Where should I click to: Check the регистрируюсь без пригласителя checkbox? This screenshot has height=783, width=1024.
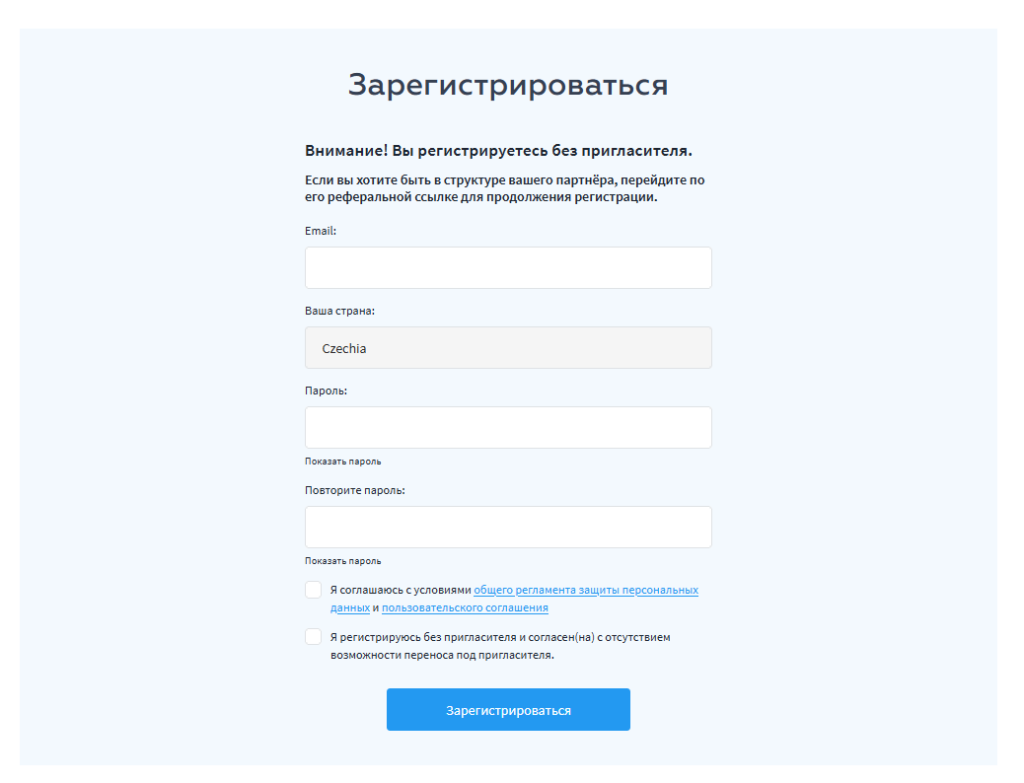(313, 637)
